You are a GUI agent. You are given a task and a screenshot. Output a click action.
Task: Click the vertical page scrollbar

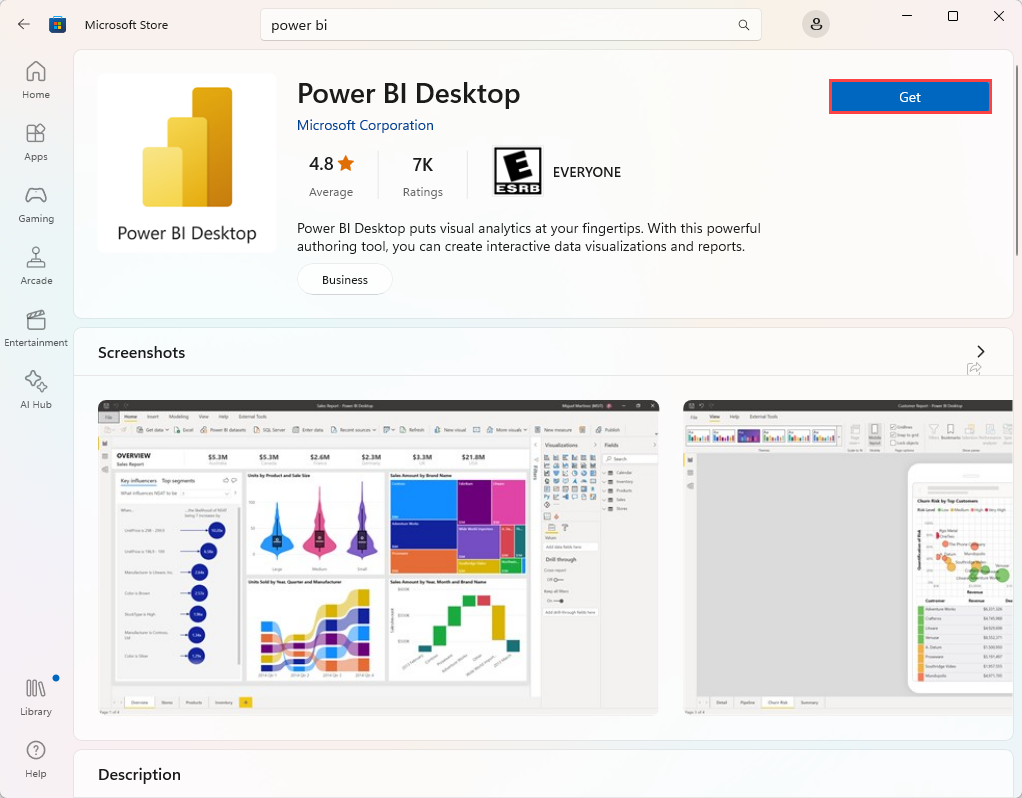tap(1017, 160)
